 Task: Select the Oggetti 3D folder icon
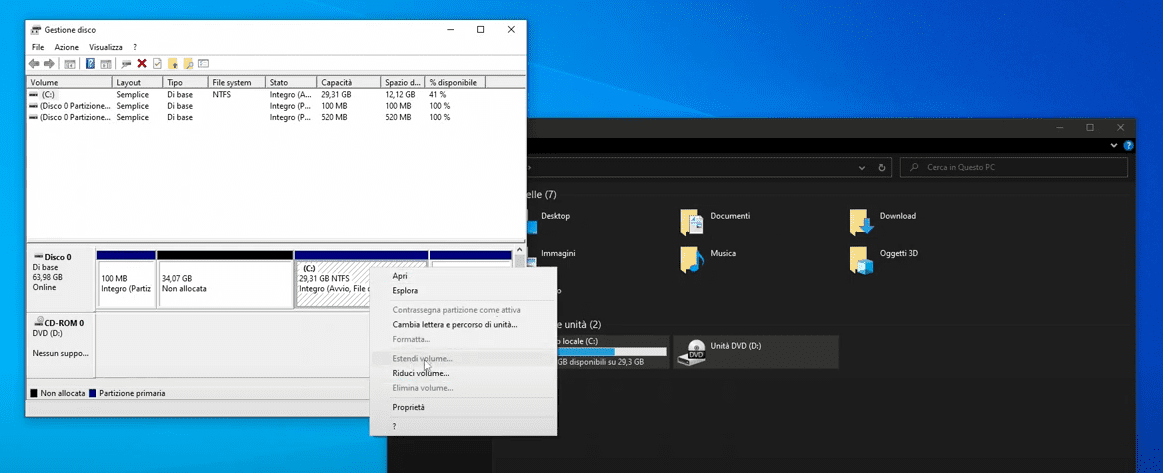(860, 259)
